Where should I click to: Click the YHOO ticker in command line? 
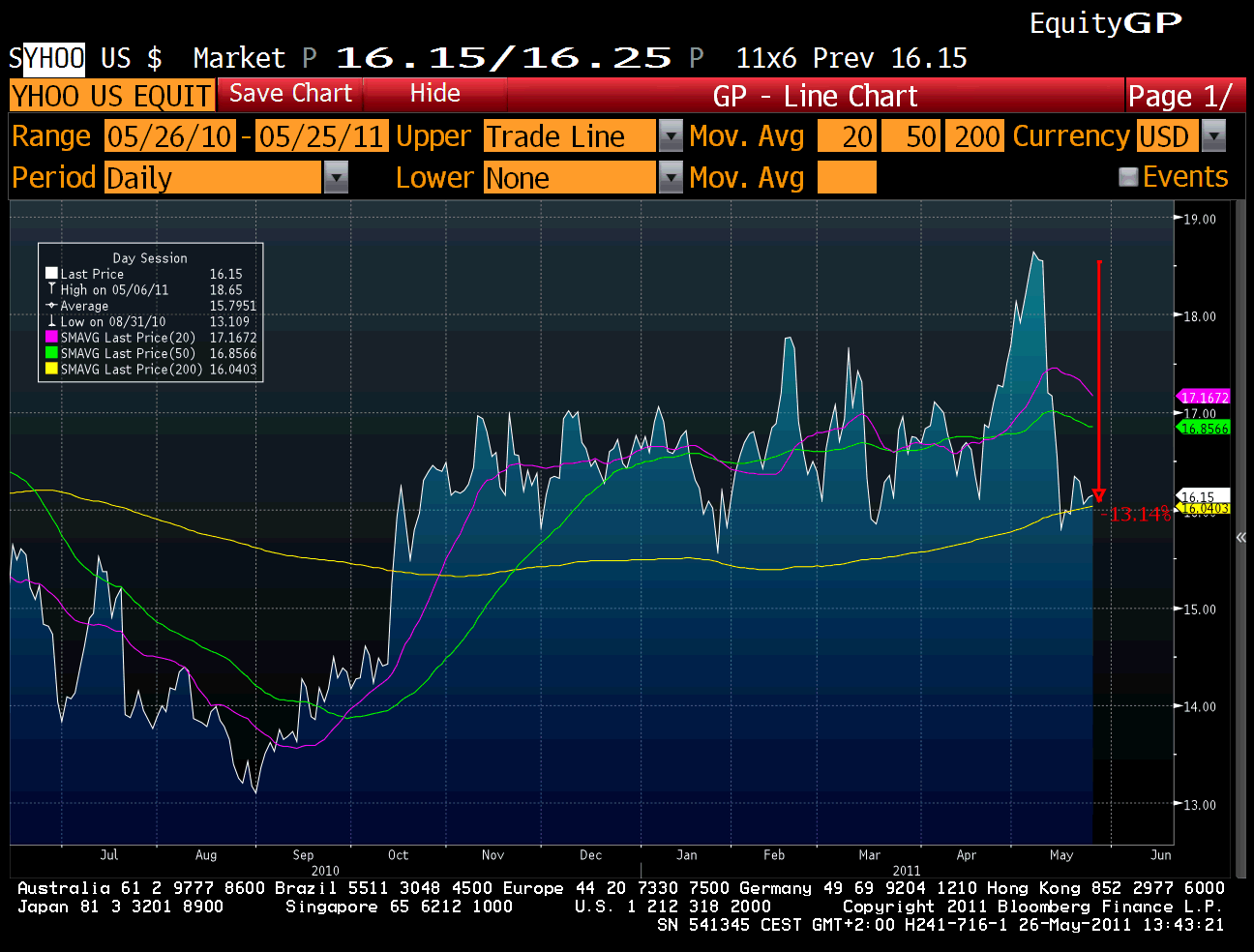point(54,58)
